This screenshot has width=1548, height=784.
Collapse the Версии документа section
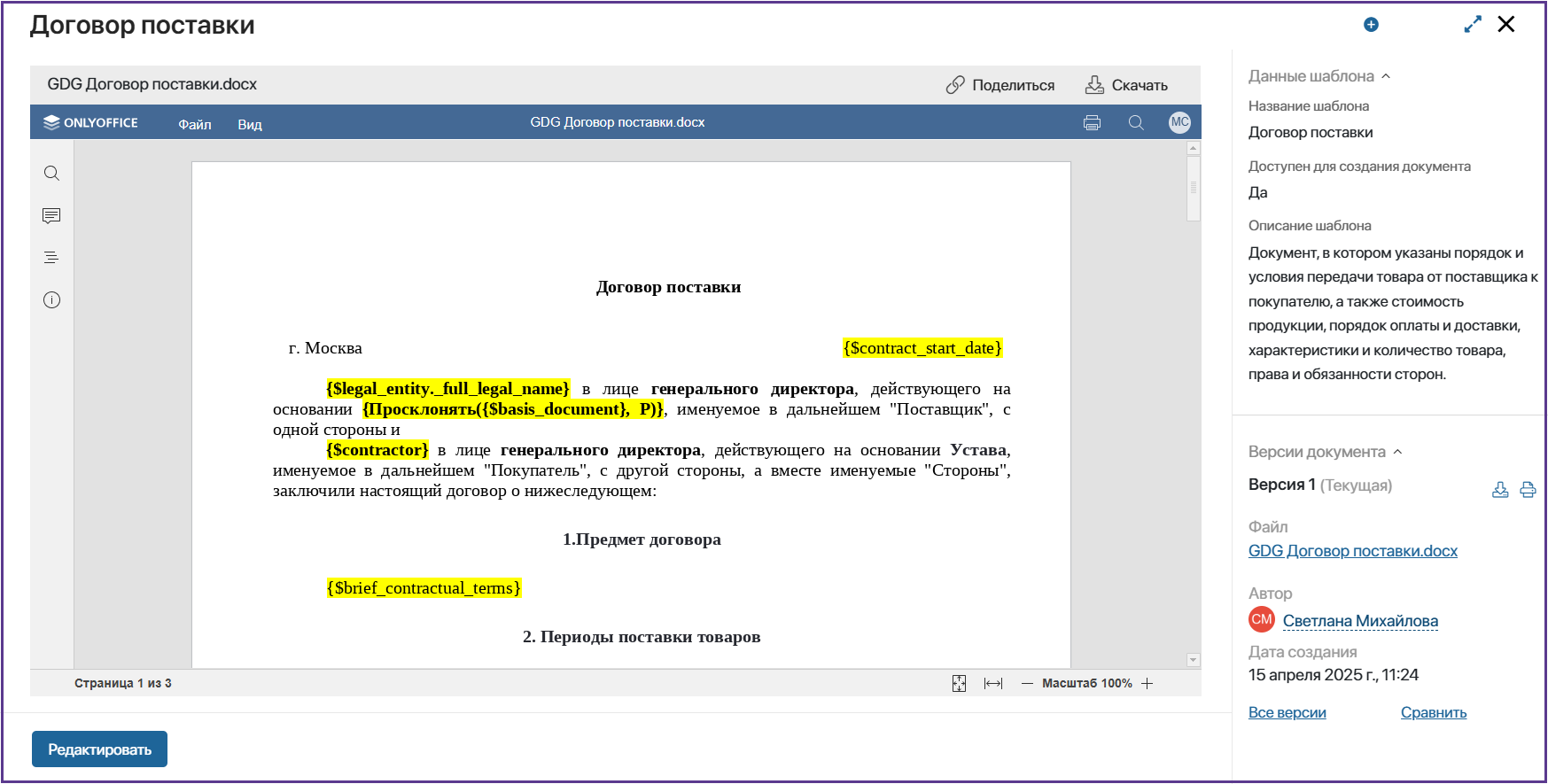1397,452
